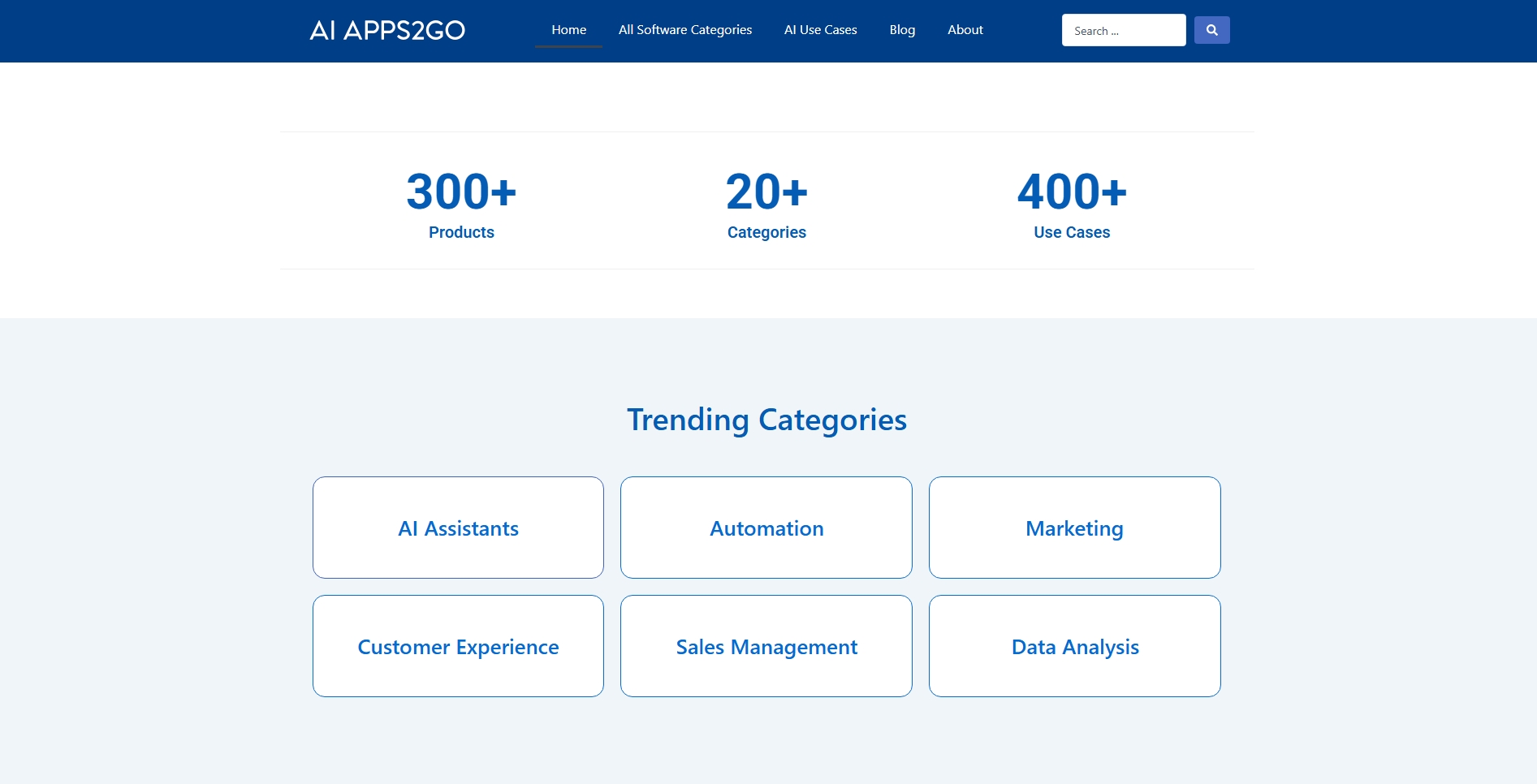
Task: Open the Home menu item
Action: pyautogui.click(x=568, y=30)
